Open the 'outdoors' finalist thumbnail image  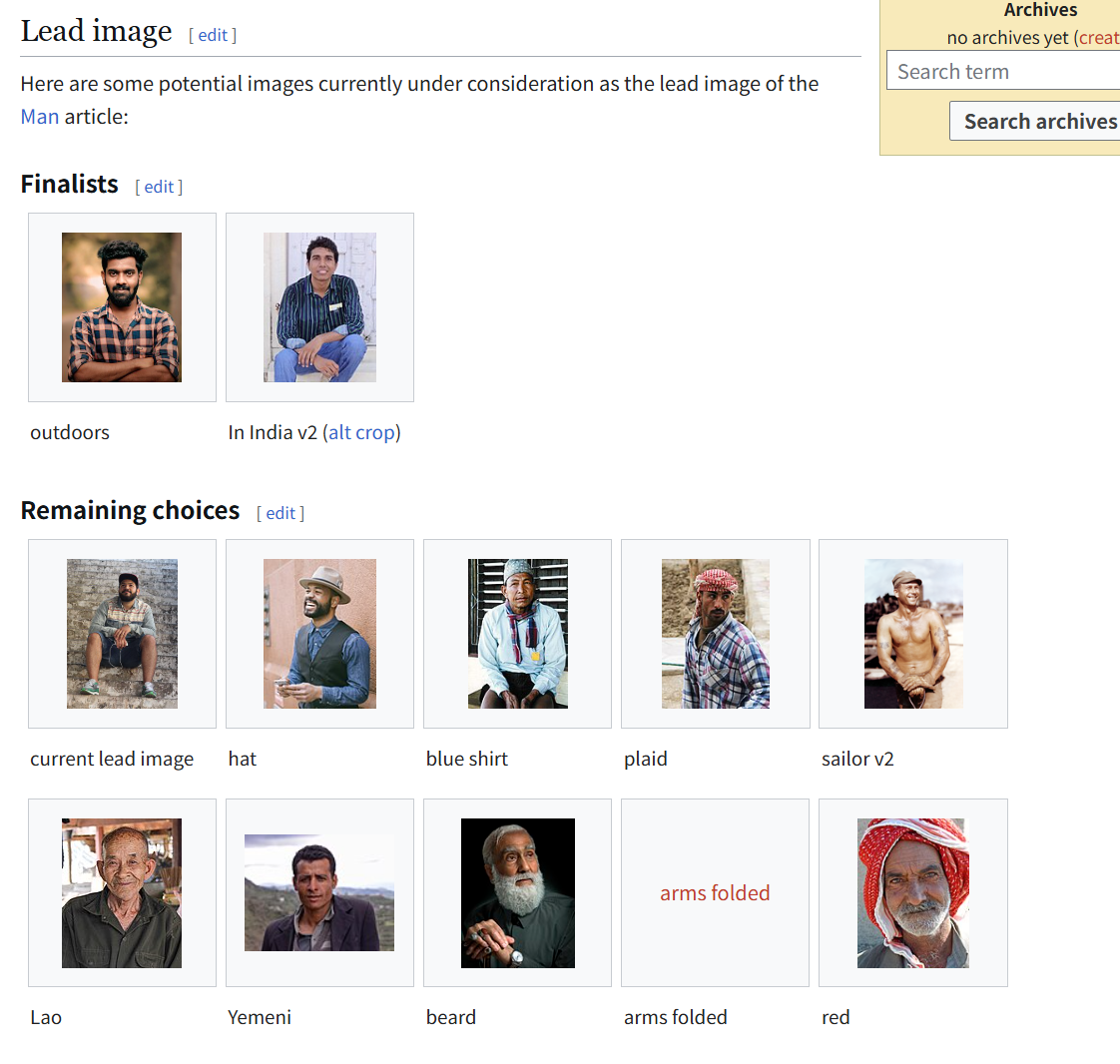pyautogui.click(x=122, y=307)
